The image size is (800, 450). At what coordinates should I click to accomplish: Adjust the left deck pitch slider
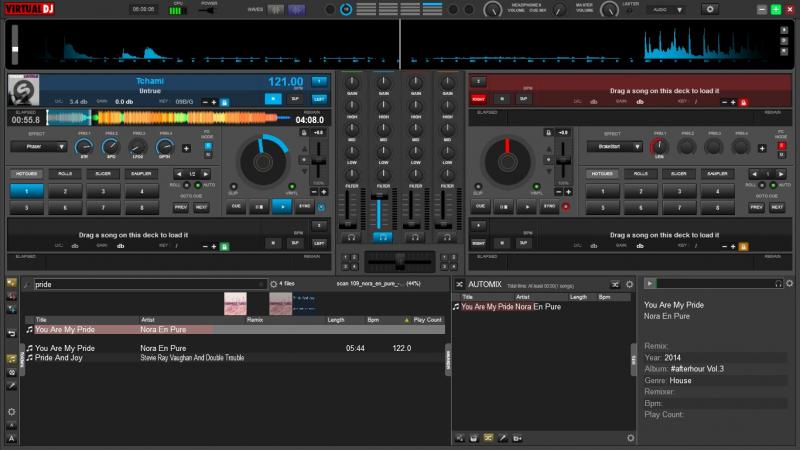point(318,160)
